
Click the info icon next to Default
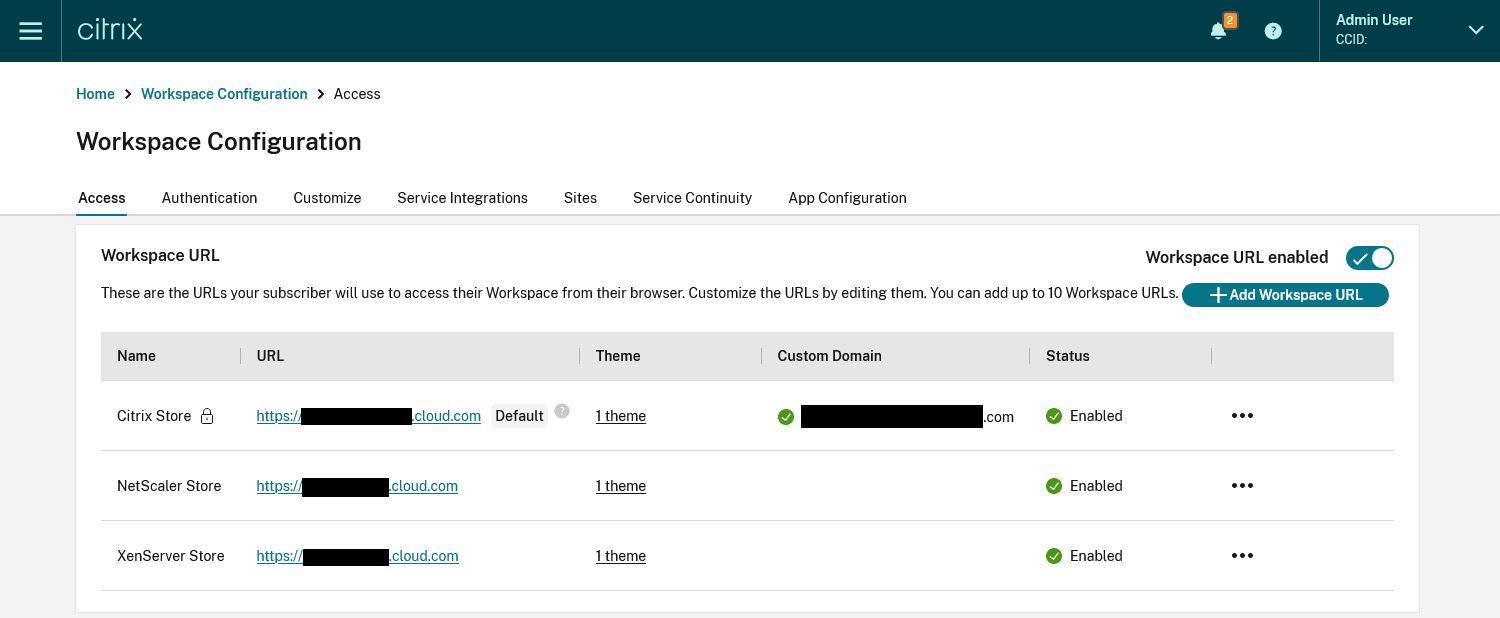(x=562, y=411)
